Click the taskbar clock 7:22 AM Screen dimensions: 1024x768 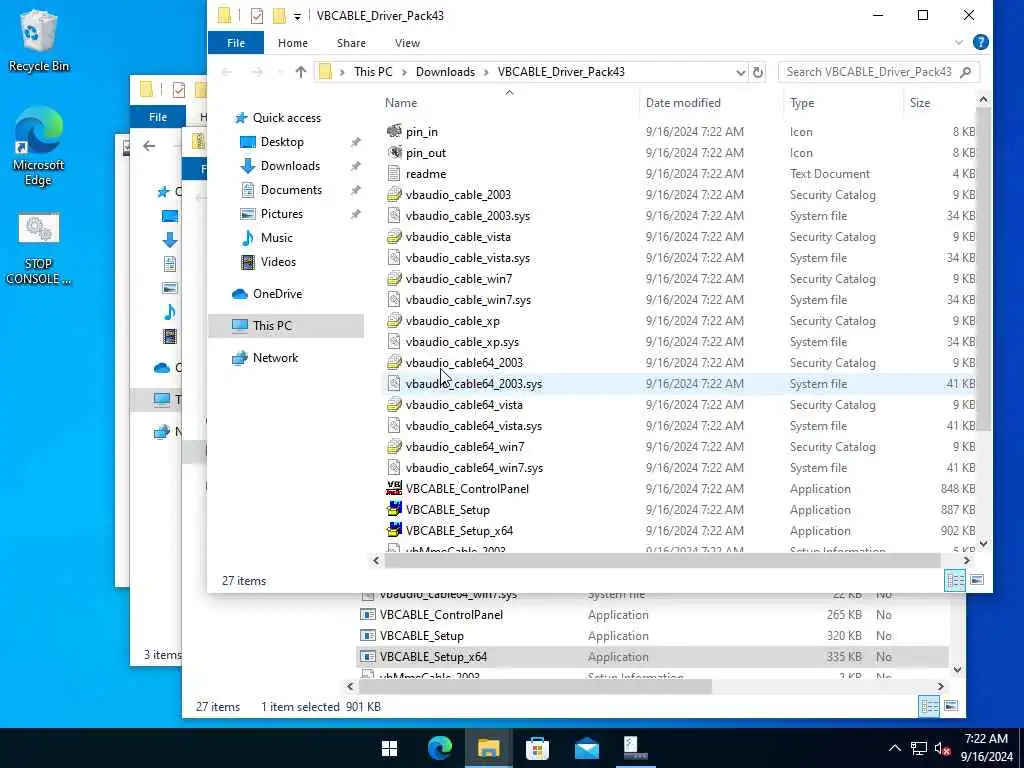coord(985,739)
